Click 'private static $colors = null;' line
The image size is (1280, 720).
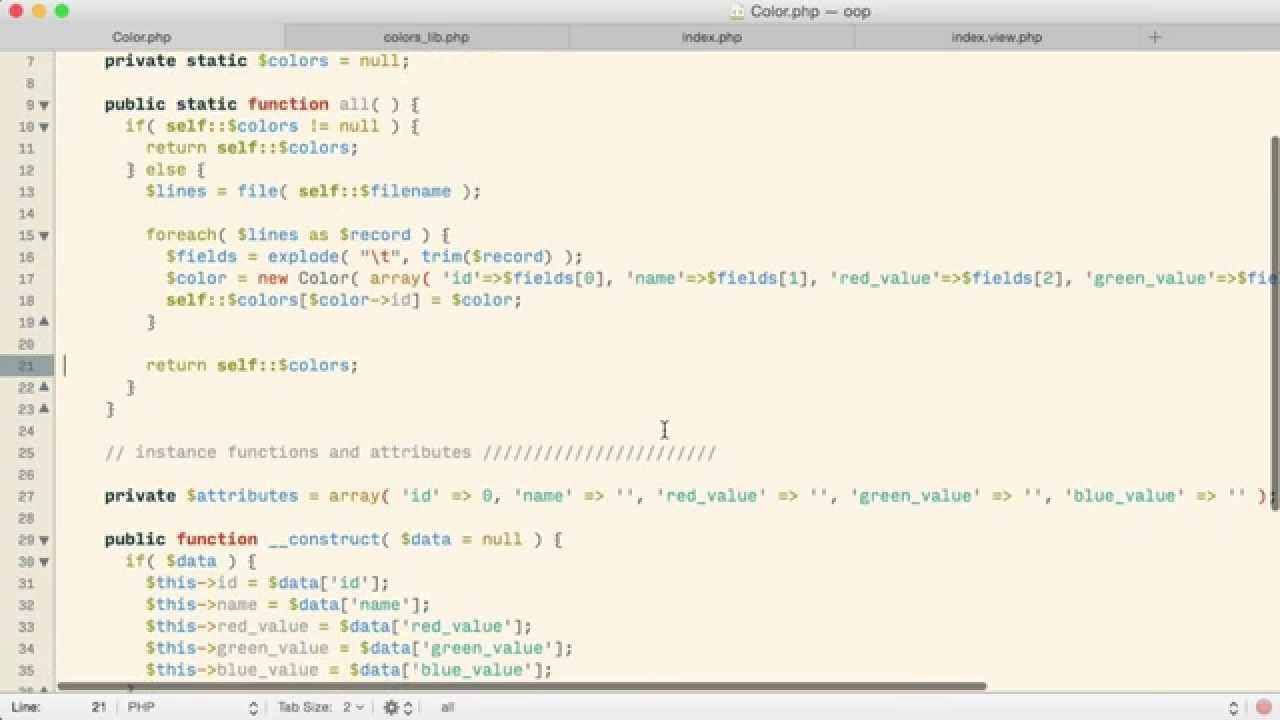click(x=257, y=61)
